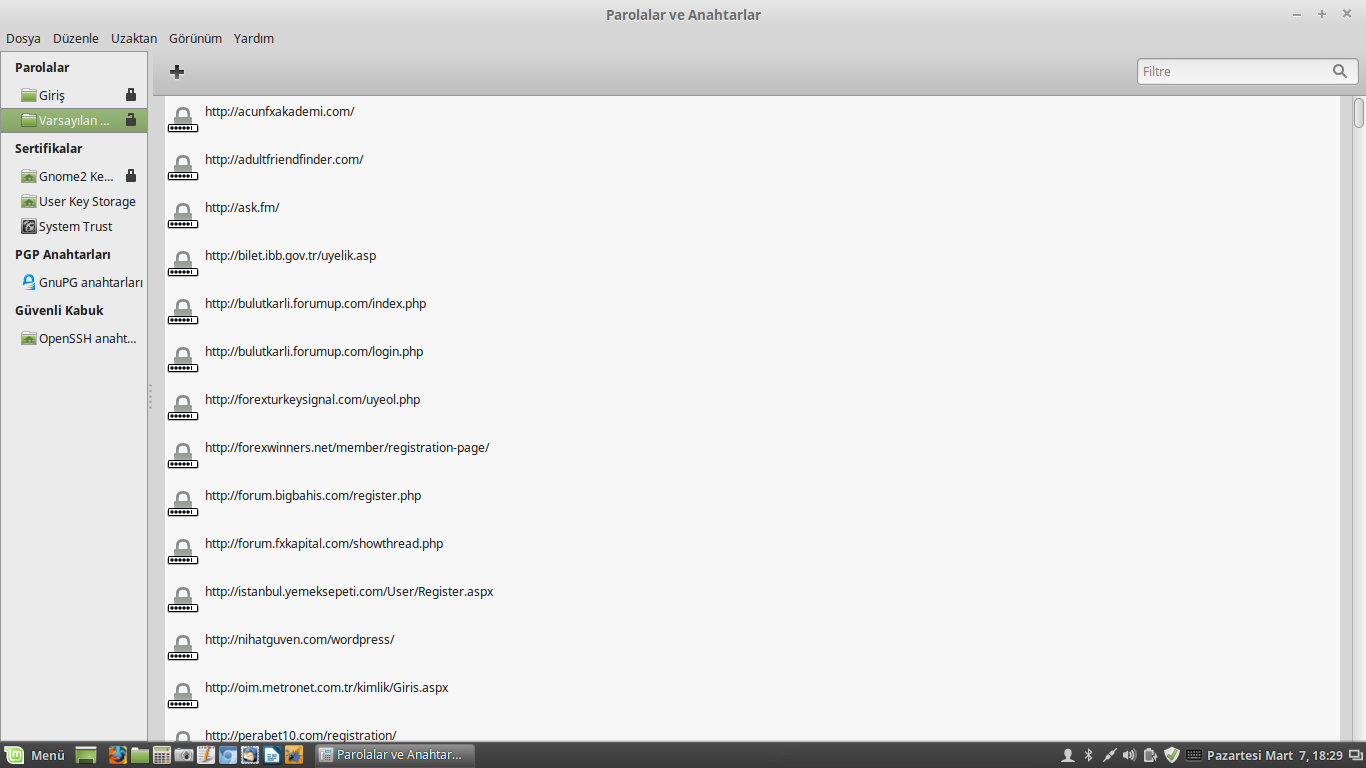Screen dimensions: 1366x768
Task: Open the Düzenle menu
Action: coord(76,38)
